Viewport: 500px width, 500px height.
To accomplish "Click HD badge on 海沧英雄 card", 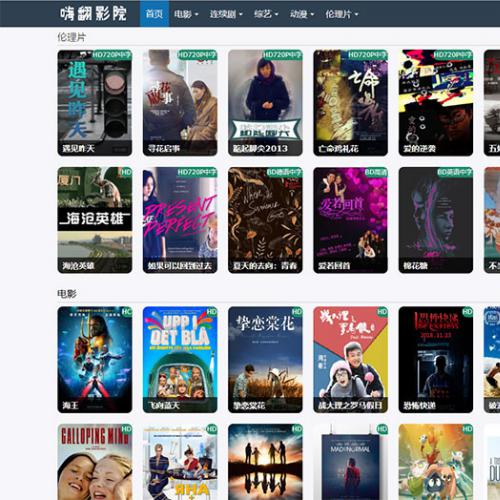I will tap(126, 172).
